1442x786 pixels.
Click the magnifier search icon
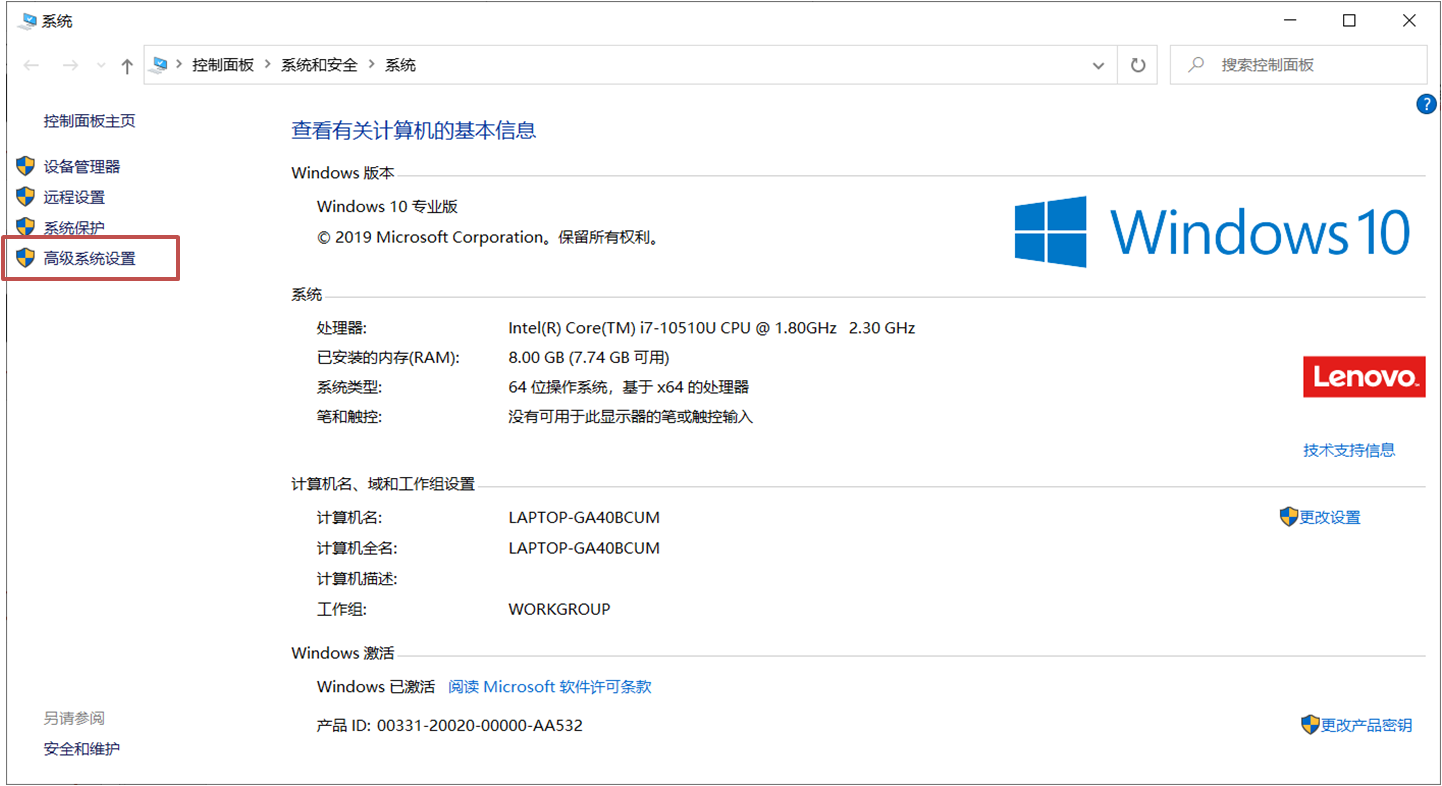[1195, 65]
